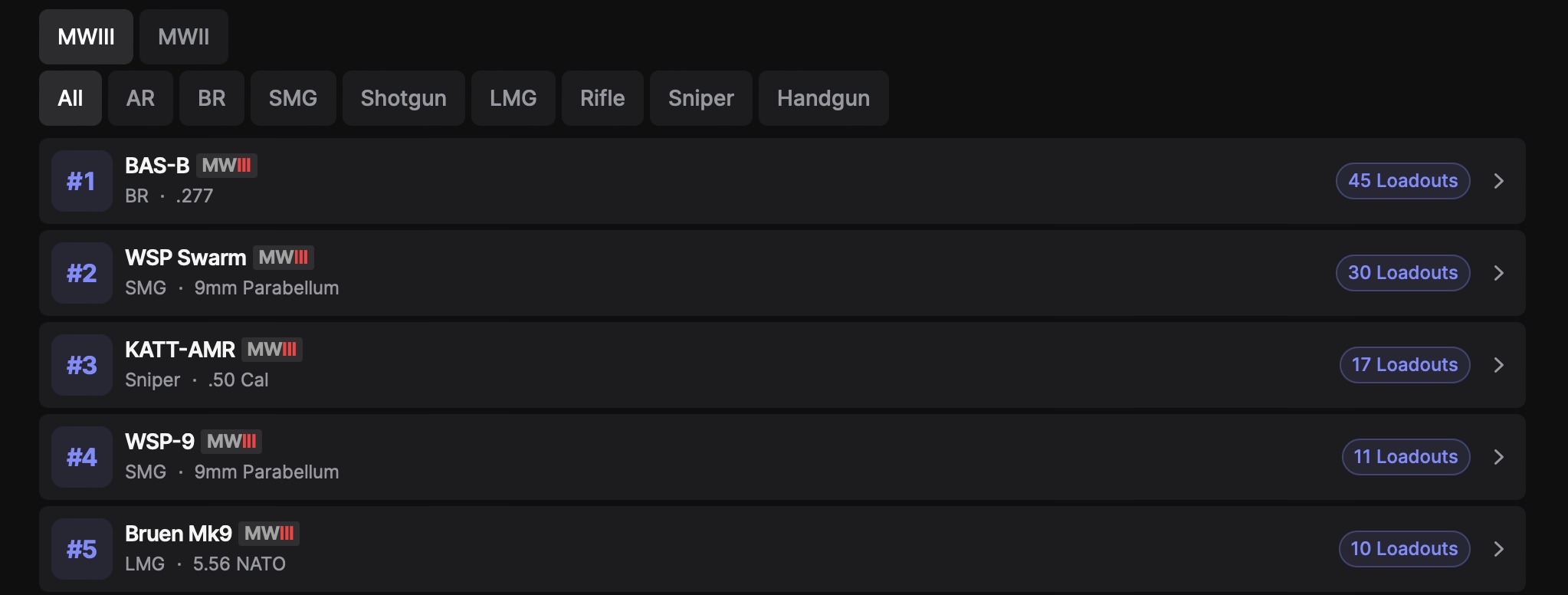The image size is (1568, 595).
Task: Click the MWIII tag beside KATT-AMR
Action: [271, 350]
